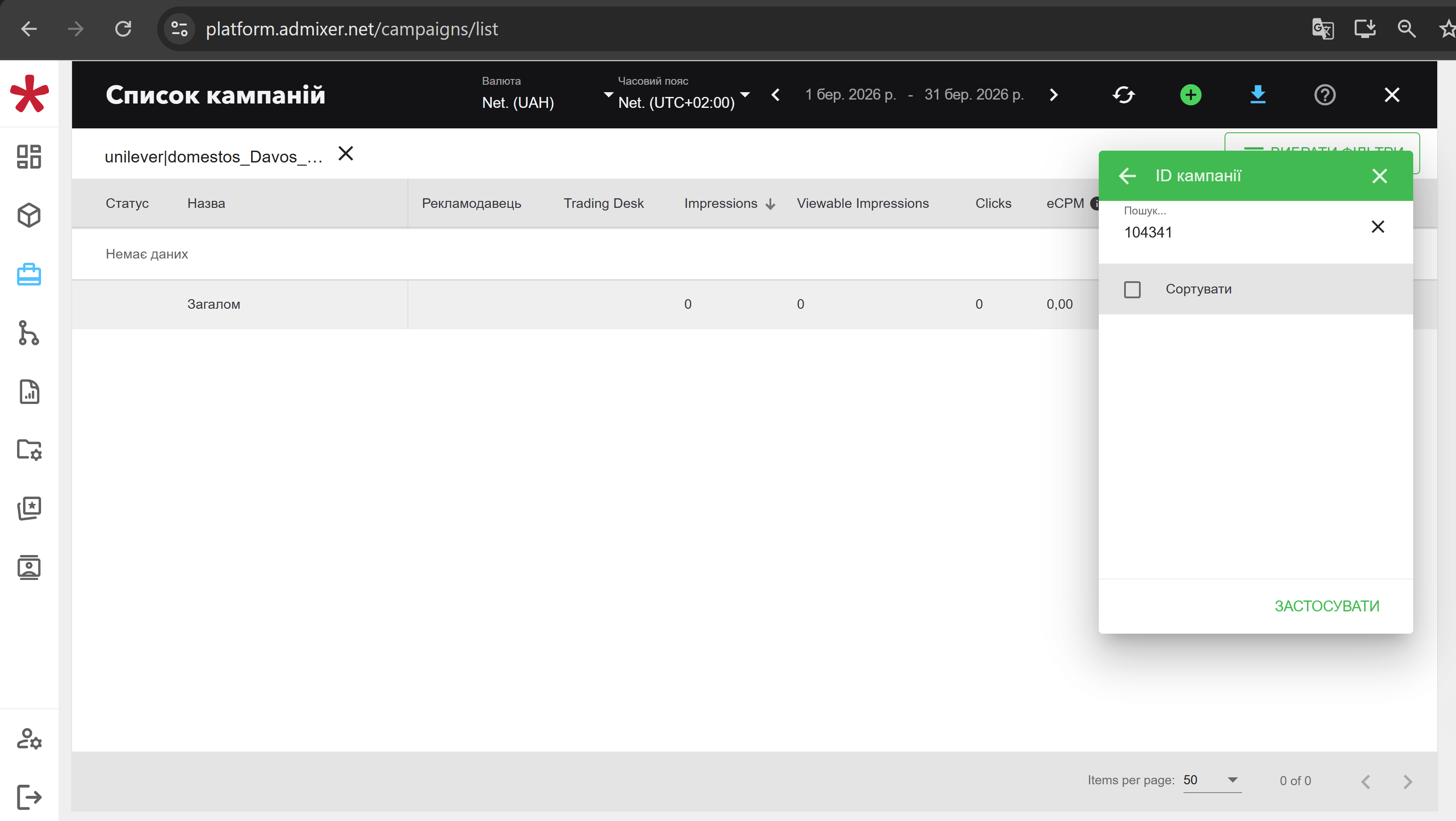The image size is (1456, 821).
Task: Click the branch tree sidebar icon
Action: (x=29, y=333)
